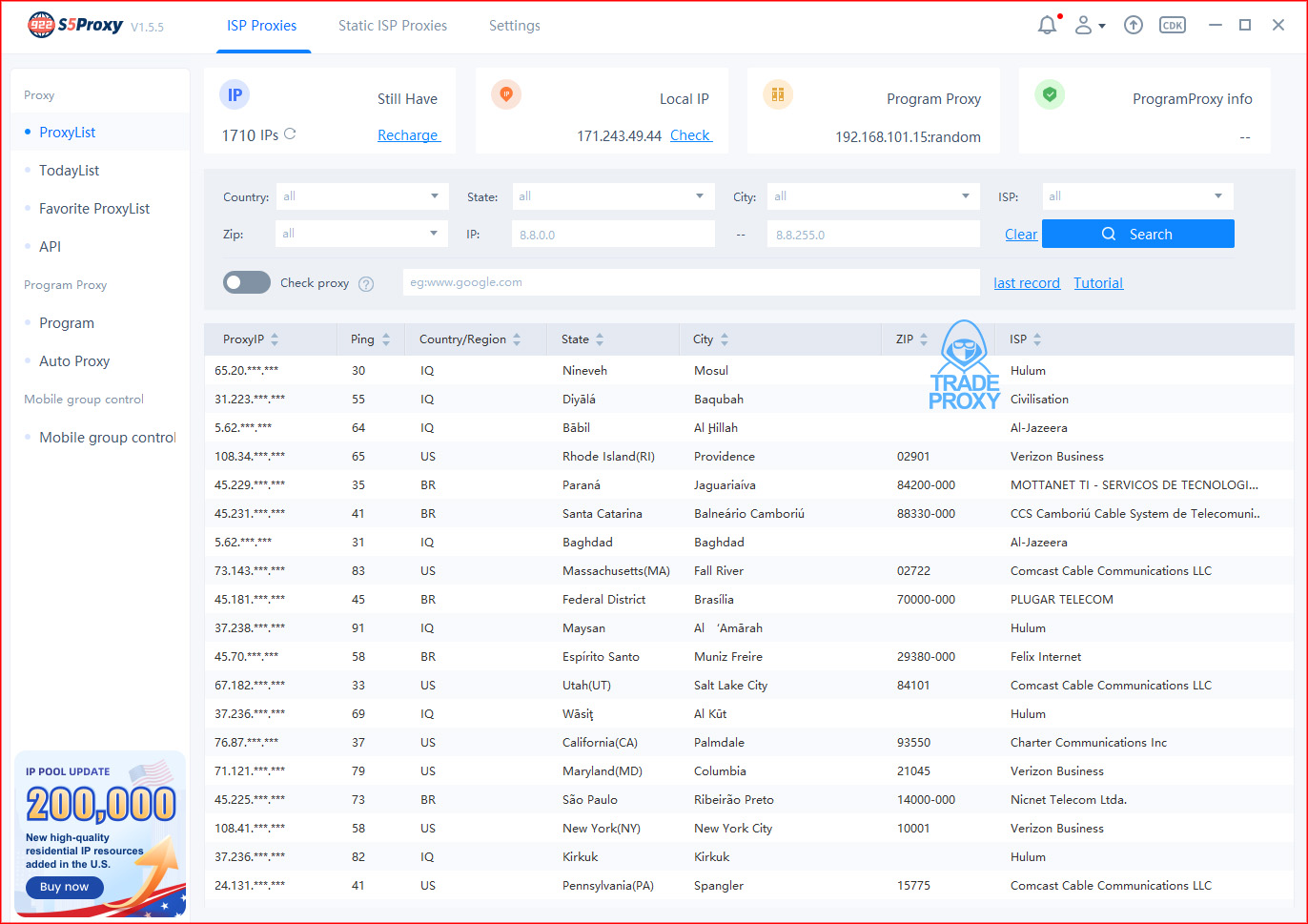Click the blue IP badge icon

[x=235, y=94]
